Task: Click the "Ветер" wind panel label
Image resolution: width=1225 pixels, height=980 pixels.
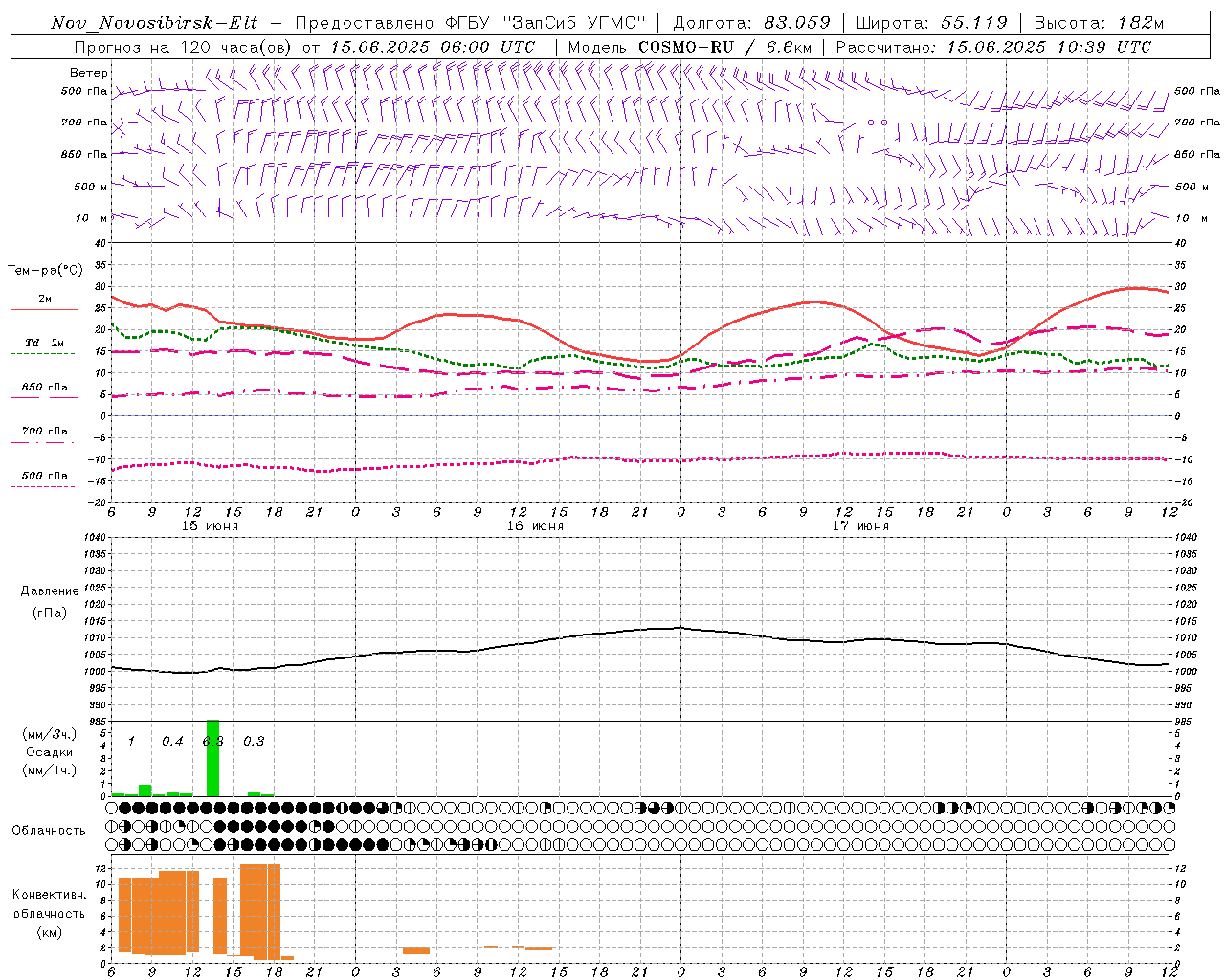Action: (x=89, y=73)
